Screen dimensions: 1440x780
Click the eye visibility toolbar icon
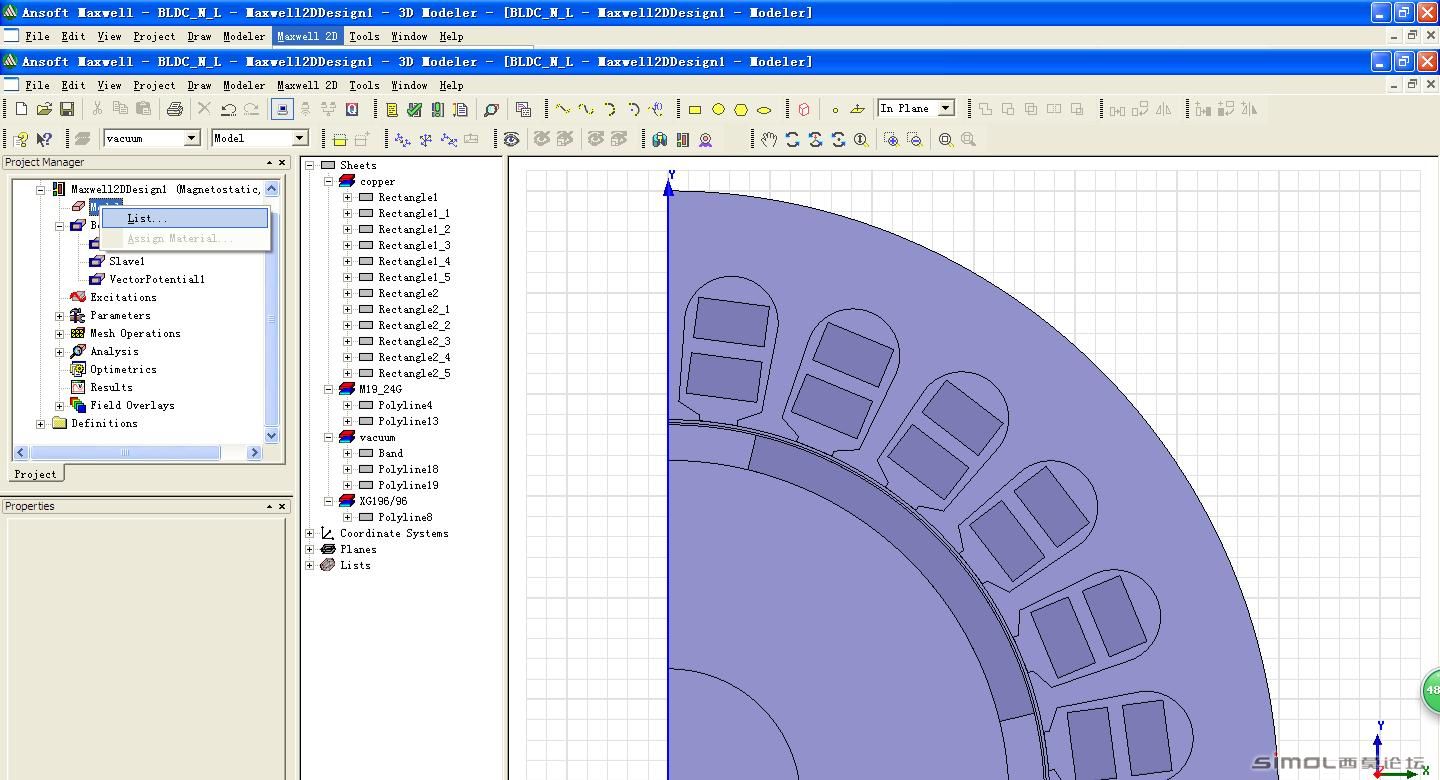click(511, 139)
